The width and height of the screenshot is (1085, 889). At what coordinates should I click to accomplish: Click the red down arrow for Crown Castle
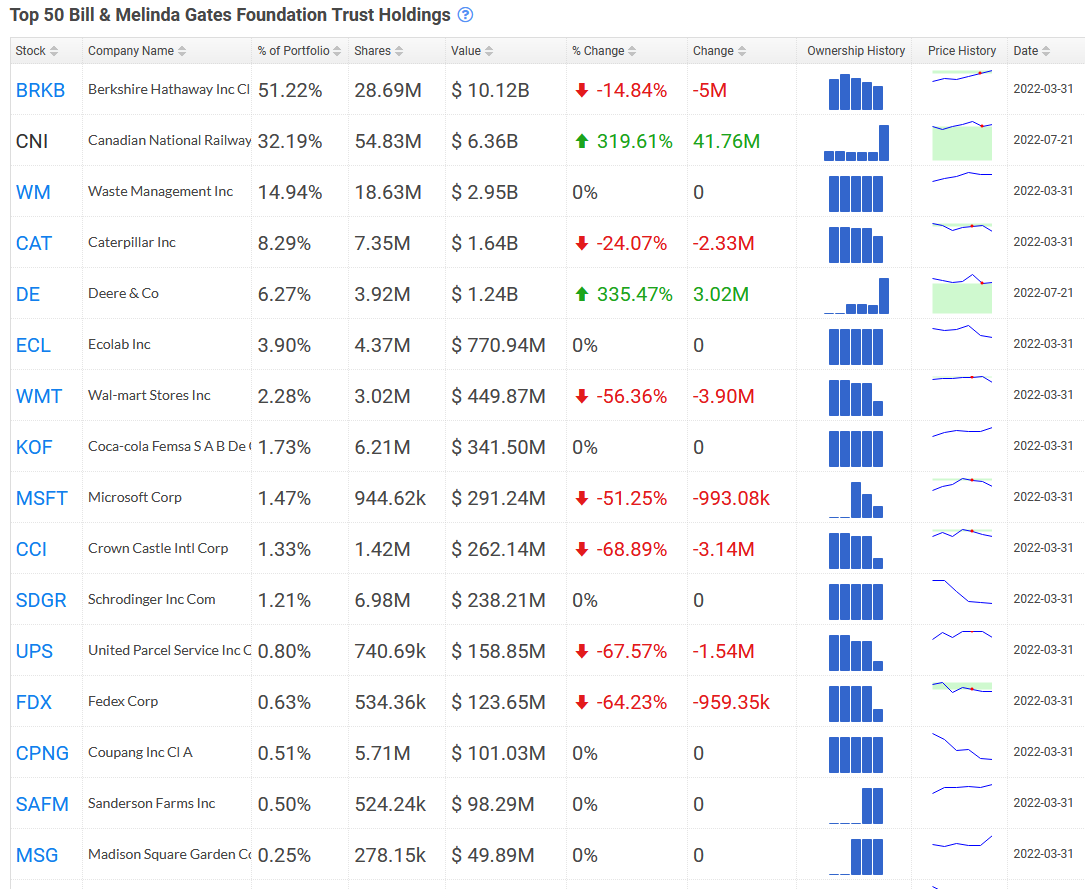pos(582,549)
